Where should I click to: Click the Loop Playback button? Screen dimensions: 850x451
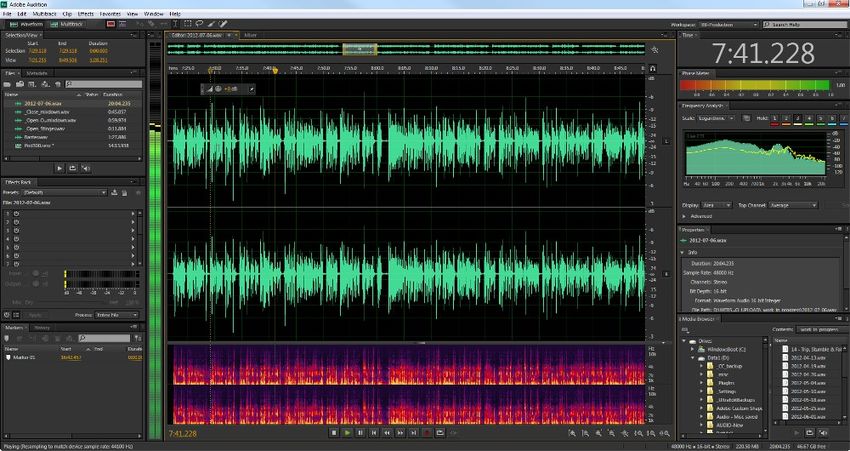pos(440,433)
